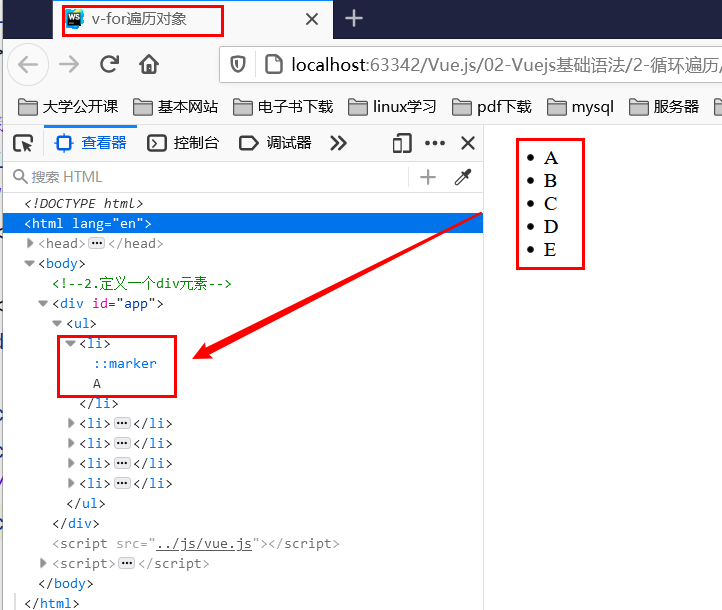Focus the 搜索 HTML search field
This screenshot has width=722, height=610.
click(207, 177)
